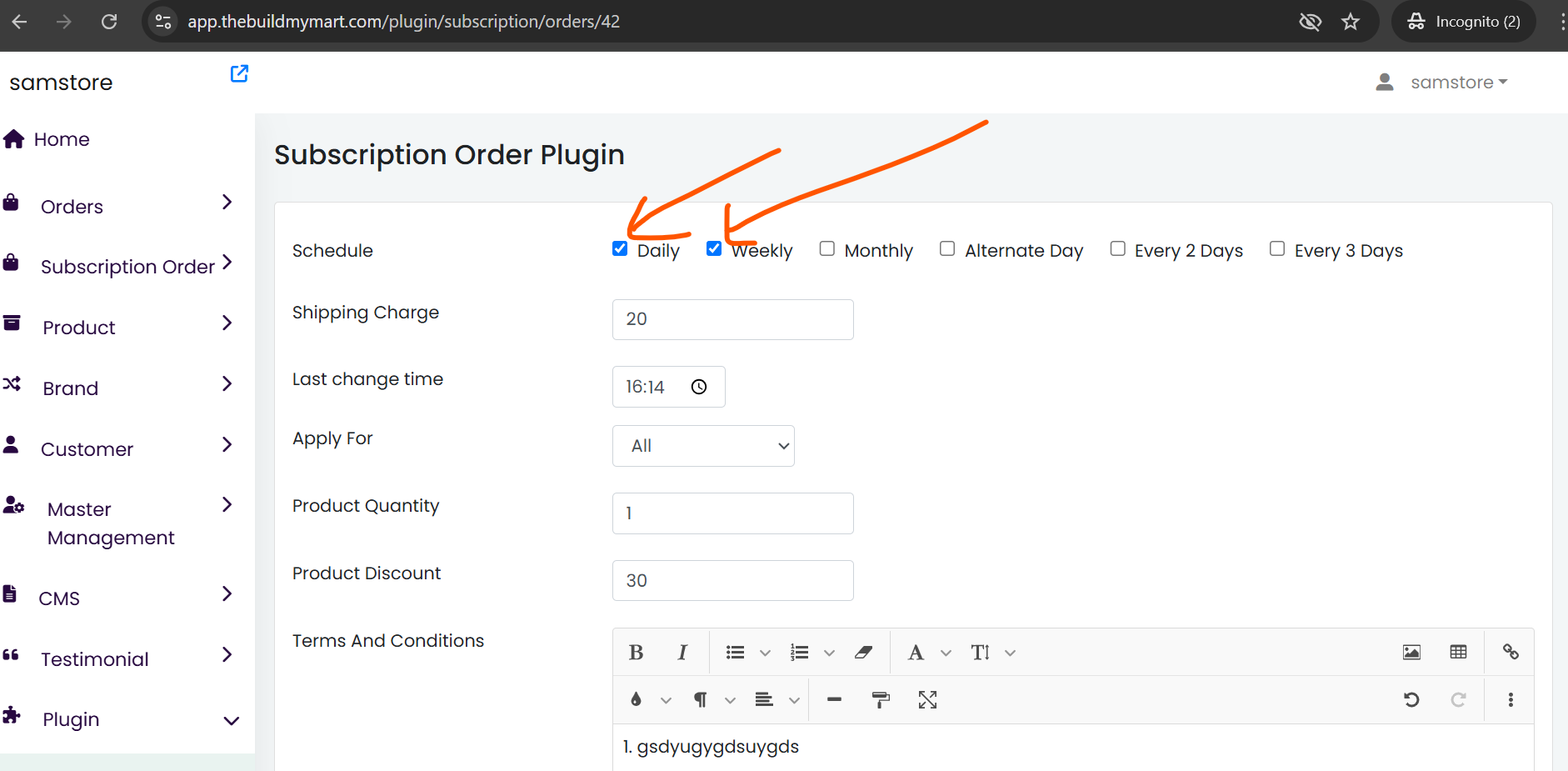Click the browser address bar URL
Screen dimensions: 1568x771
pos(404,22)
